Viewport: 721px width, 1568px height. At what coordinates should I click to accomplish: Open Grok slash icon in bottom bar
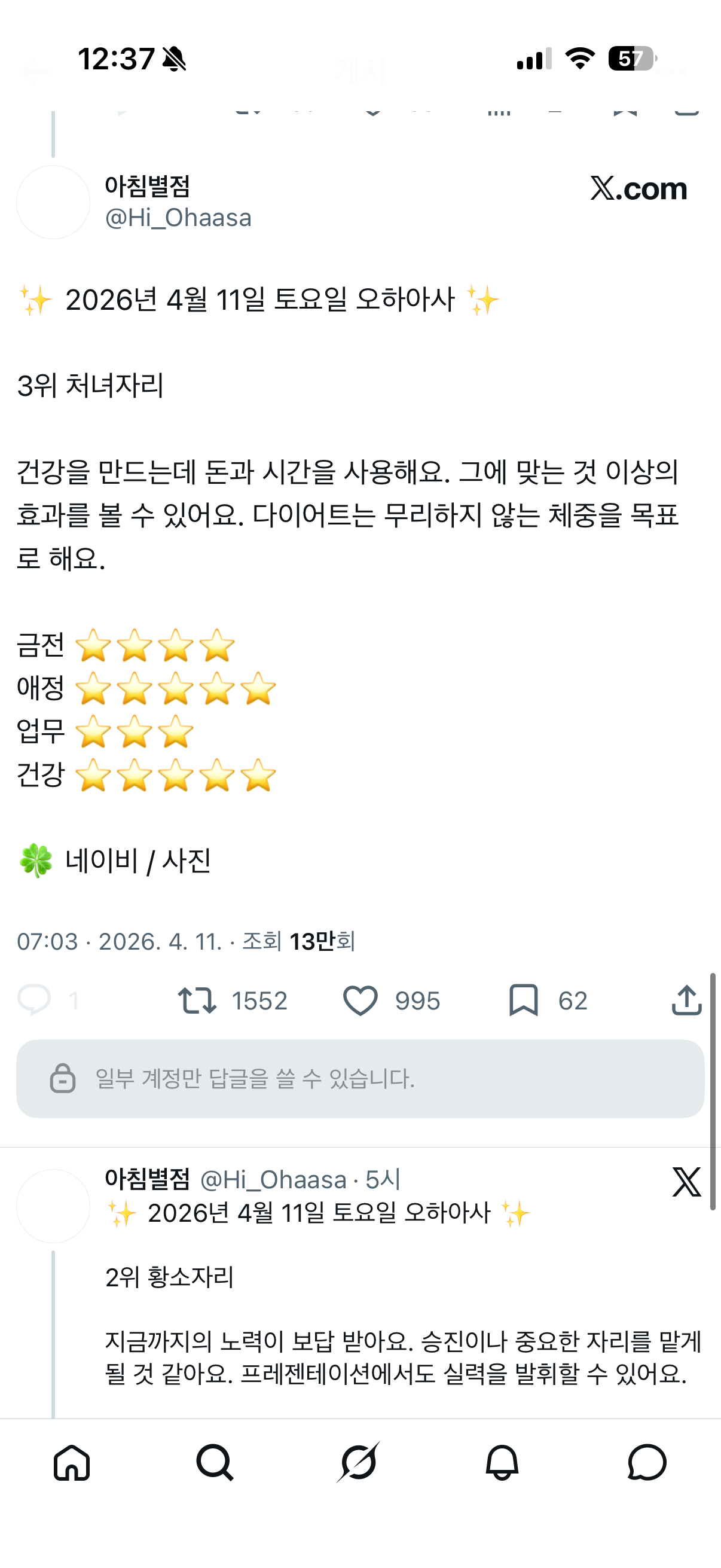pos(359,1462)
